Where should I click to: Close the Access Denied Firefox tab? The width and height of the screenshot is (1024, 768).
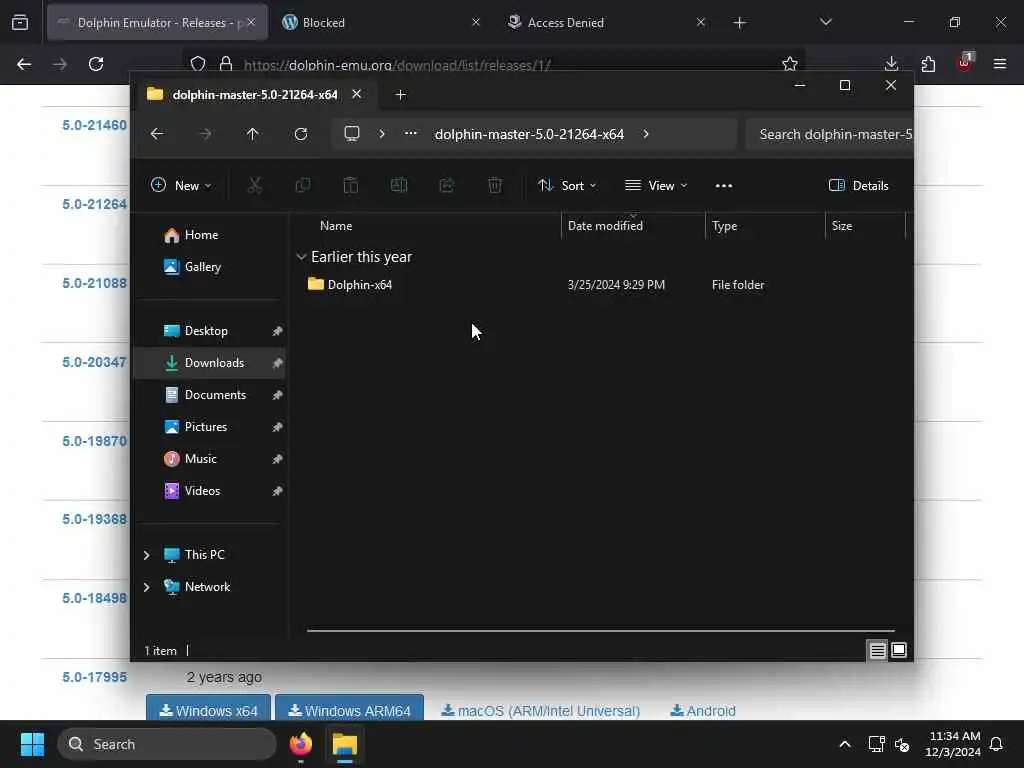pyautogui.click(x=700, y=22)
